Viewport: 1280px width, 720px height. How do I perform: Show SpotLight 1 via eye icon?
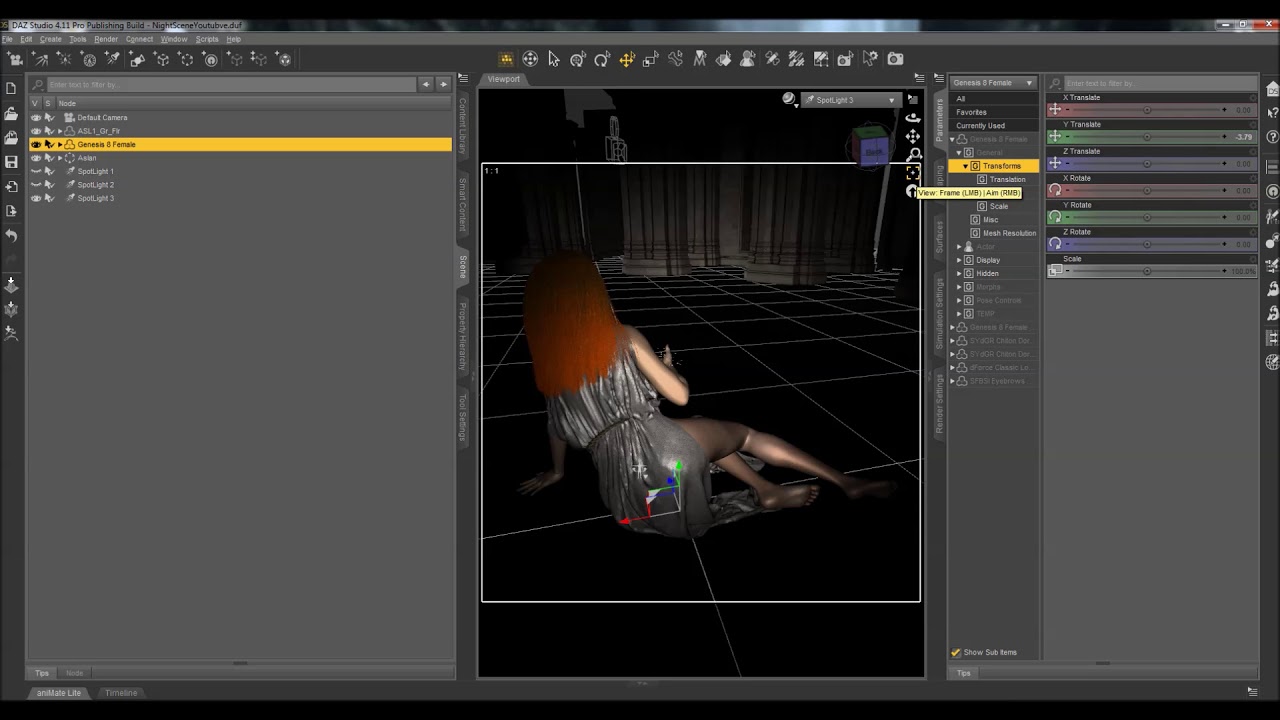pos(36,171)
